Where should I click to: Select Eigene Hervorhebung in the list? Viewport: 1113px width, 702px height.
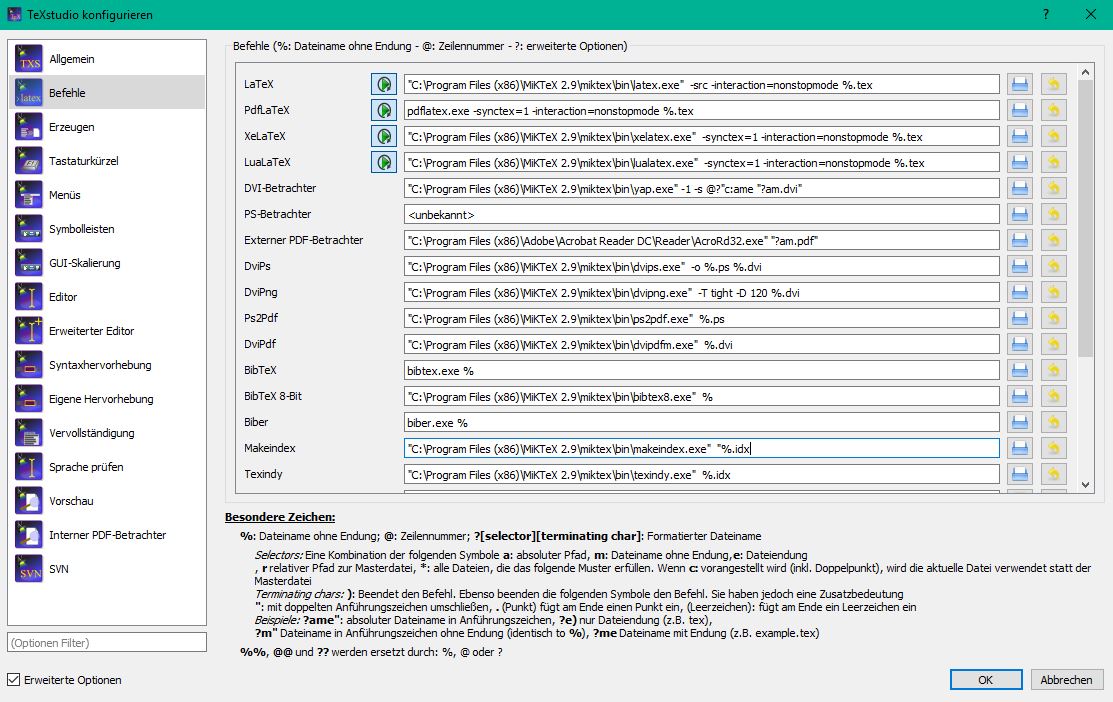click(107, 400)
